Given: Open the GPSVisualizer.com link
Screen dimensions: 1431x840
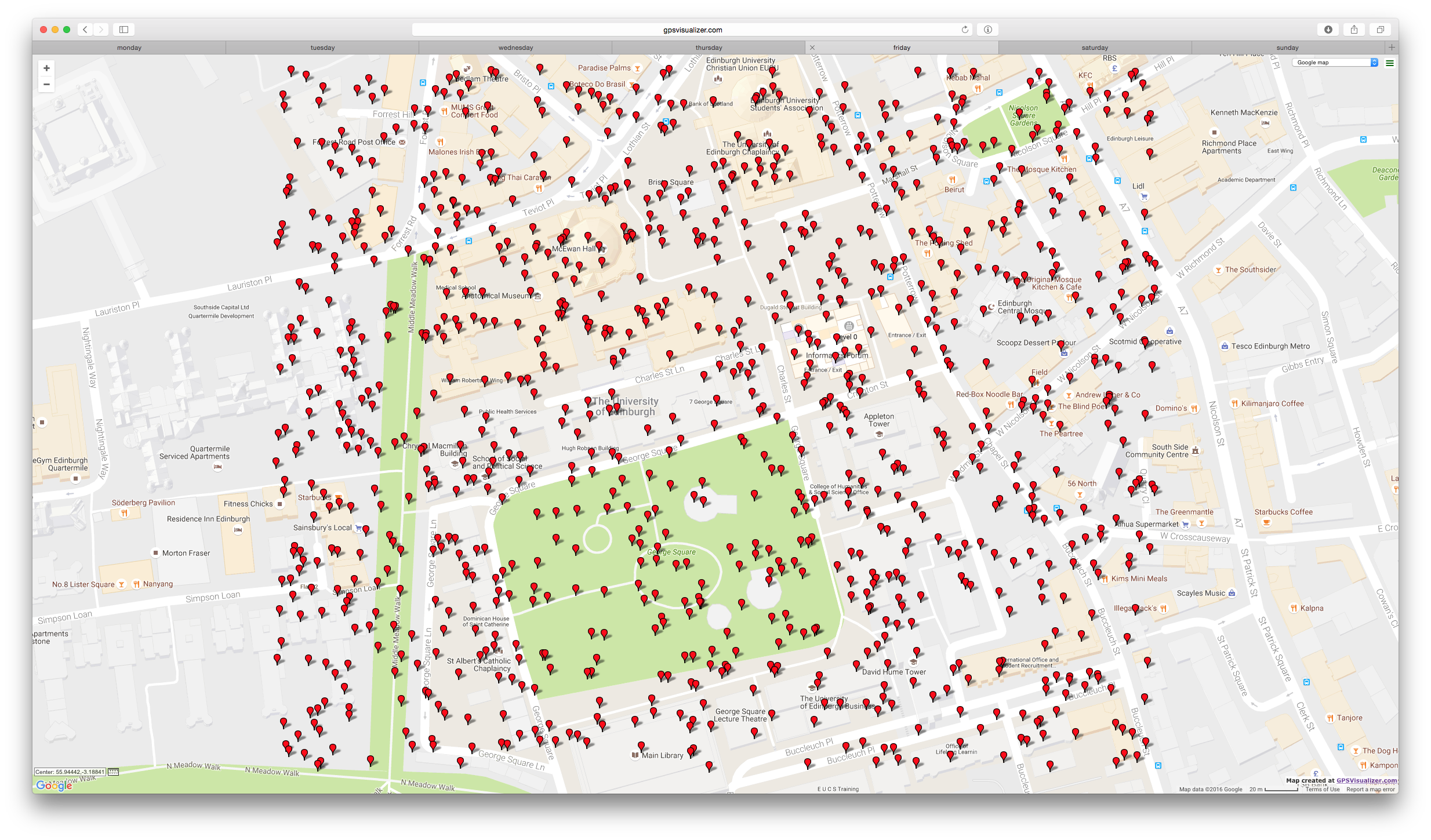Looking at the screenshot, I should pos(1367,780).
